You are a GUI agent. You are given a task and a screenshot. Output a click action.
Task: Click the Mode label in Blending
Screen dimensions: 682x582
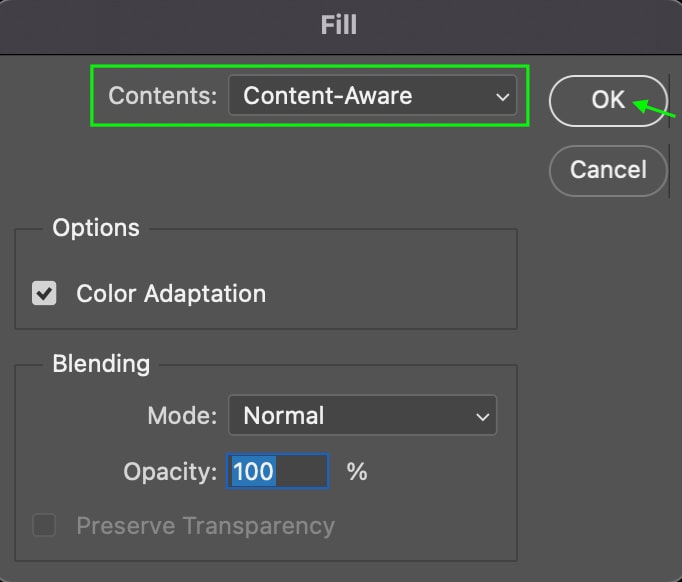click(182, 416)
